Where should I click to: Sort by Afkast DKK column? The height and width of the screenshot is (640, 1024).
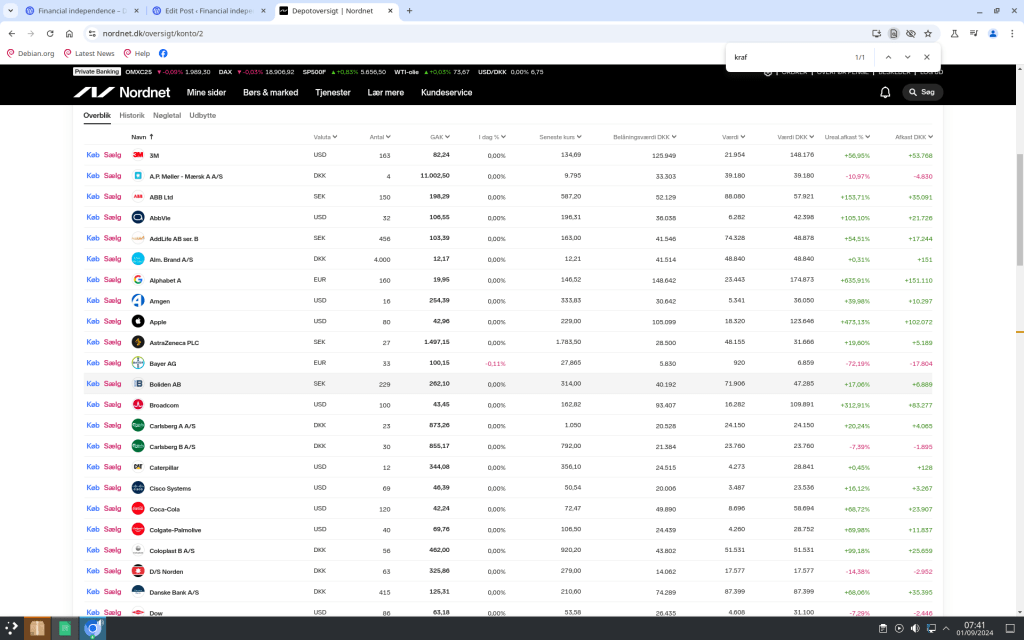(x=912, y=136)
